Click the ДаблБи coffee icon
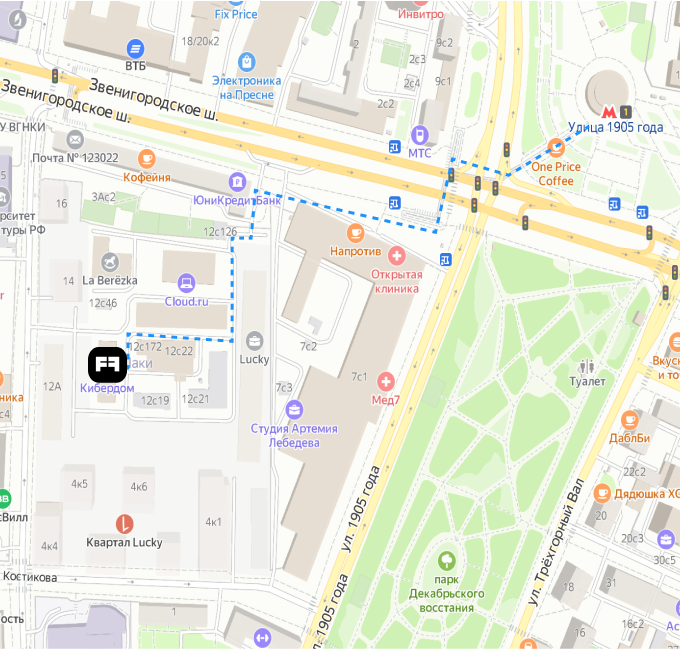The height and width of the screenshot is (649, 680). [629, 420]
